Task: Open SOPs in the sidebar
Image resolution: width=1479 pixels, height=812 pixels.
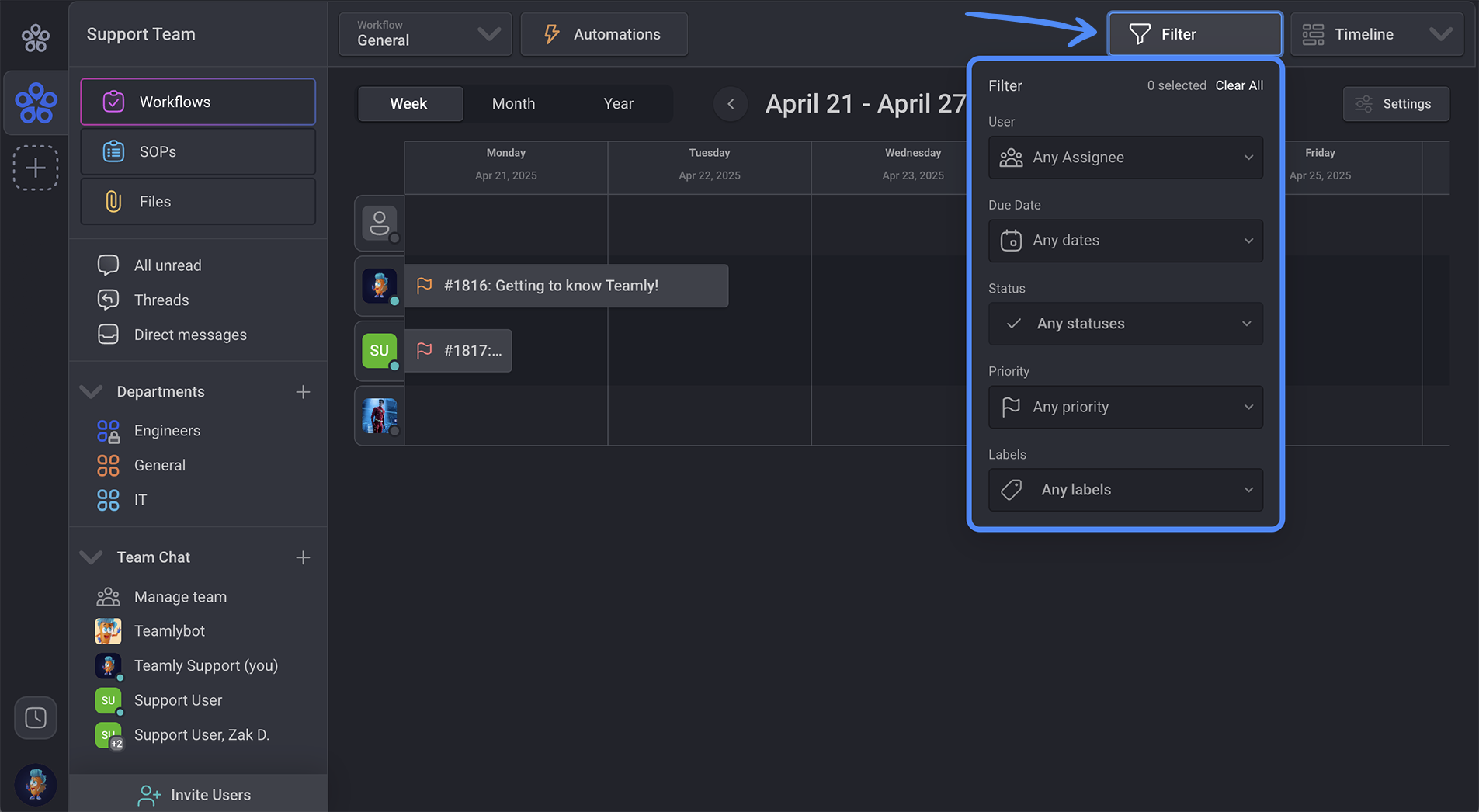Action: pyautogui.click(x=198, y=151)
